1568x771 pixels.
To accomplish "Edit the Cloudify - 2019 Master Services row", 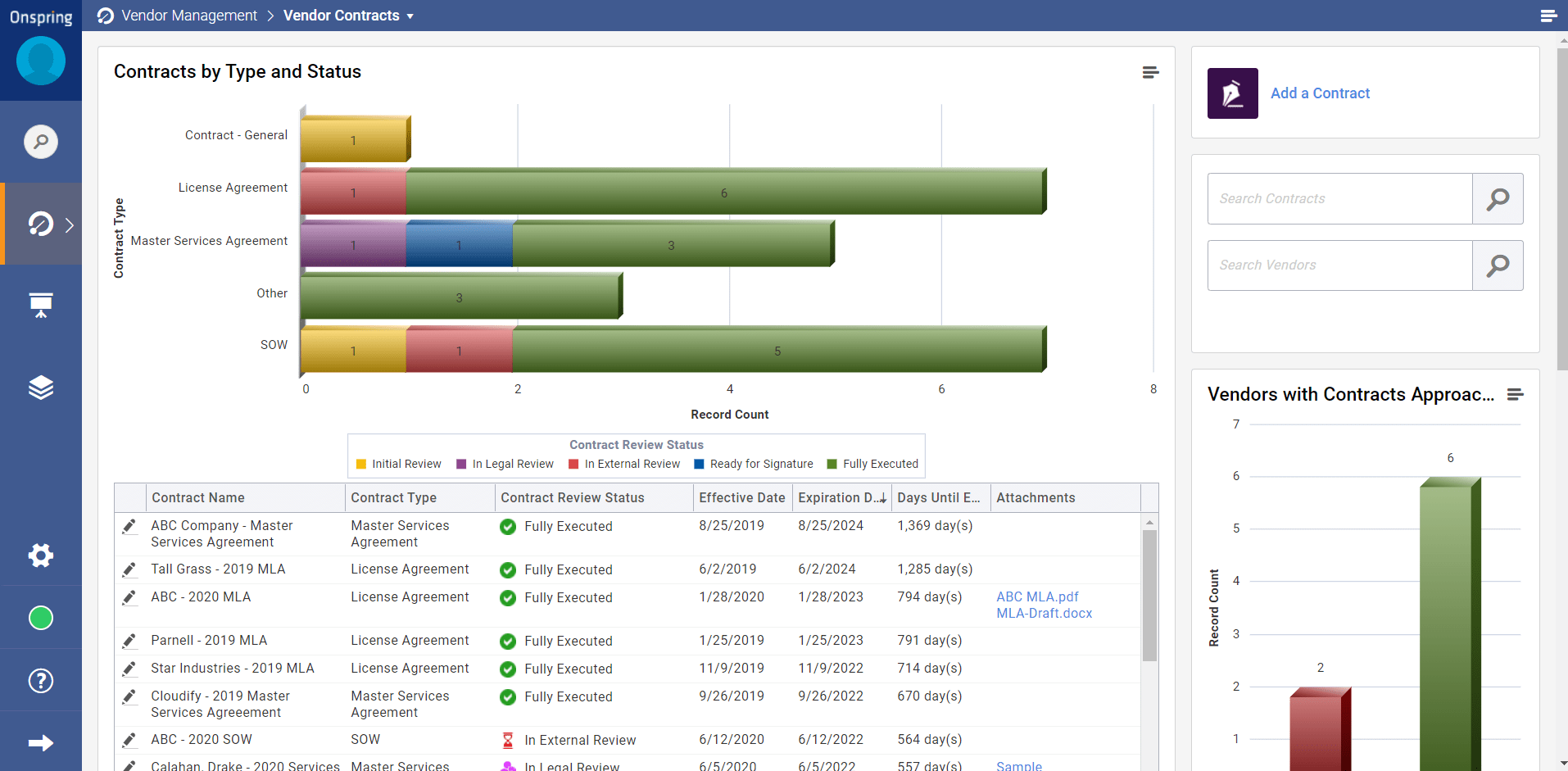I will click(129, 696).
